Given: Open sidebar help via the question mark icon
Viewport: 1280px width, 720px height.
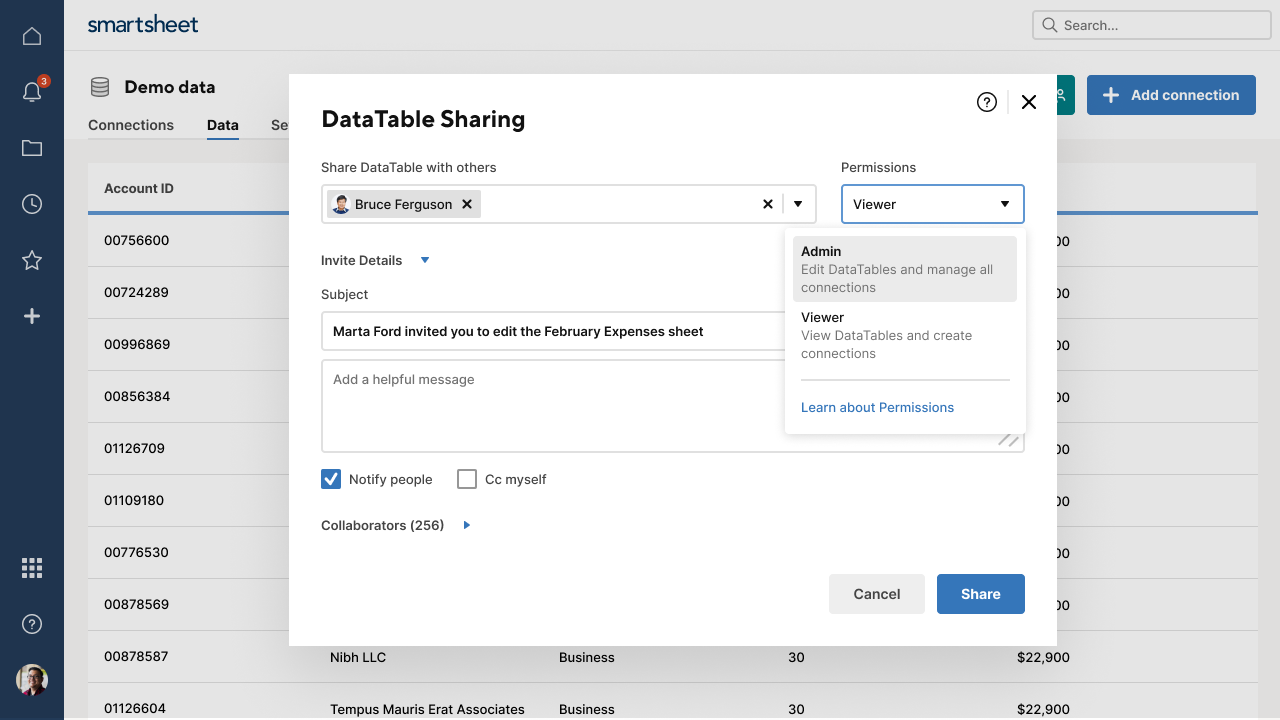Looking at the screenshot, I should point(31,623).
